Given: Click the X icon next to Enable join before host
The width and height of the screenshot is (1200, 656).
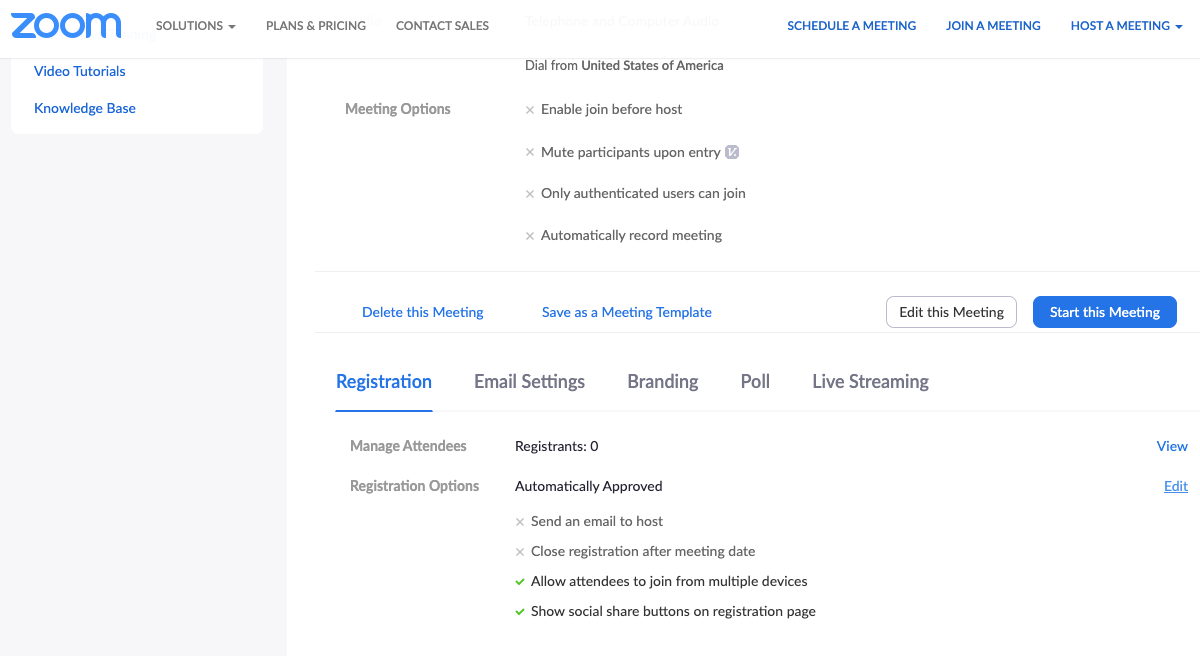Looking at the screenshot, I should pyautogui.click(x=530, y=110).
